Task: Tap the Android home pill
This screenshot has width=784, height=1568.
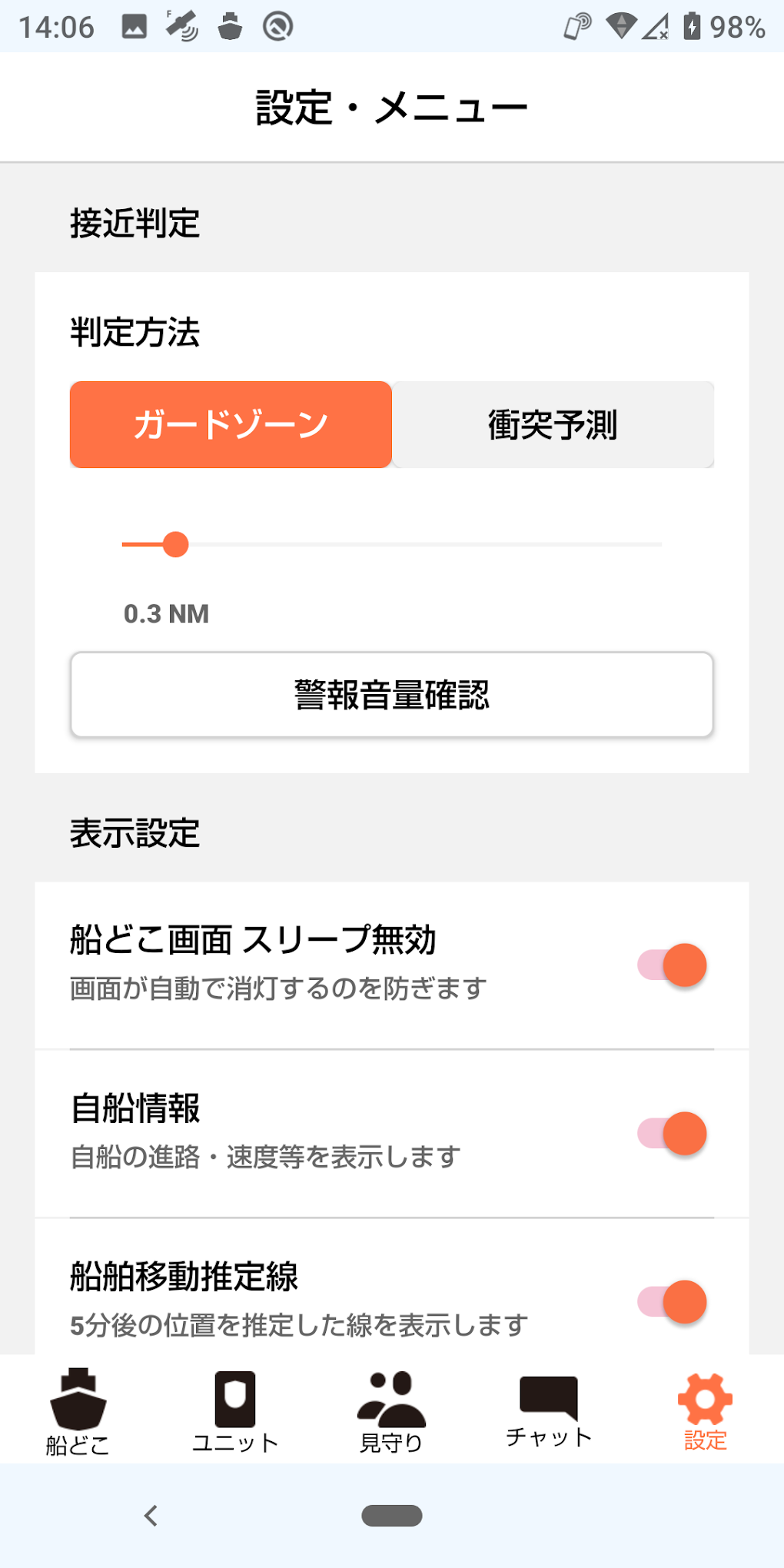Action: (x=392, y=1516)
